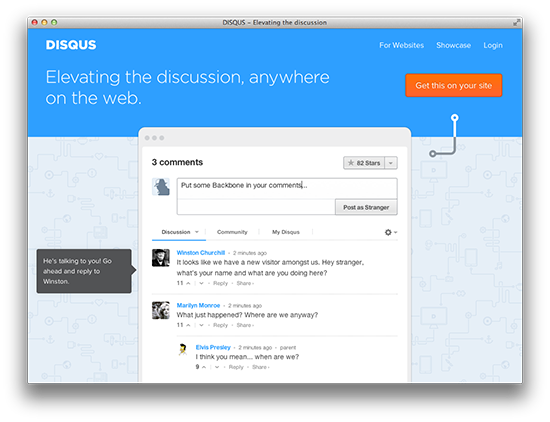Click the DISQUS logo
Viewport: 550px width, 422px height.
tap(71, 45)
